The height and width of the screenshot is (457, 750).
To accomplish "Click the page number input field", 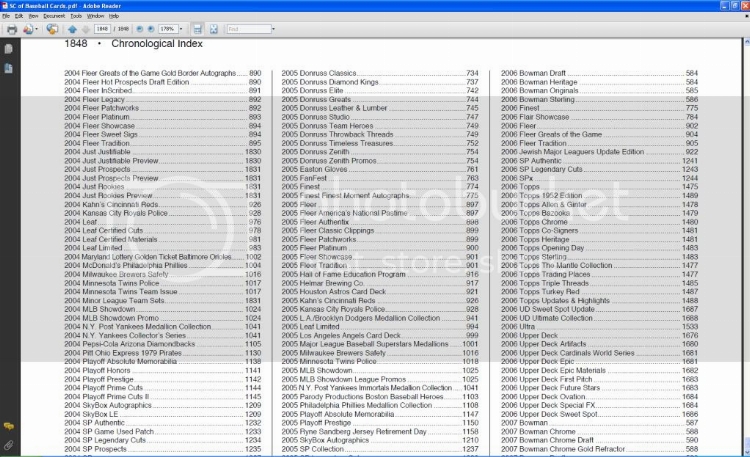I will (x=102, y=29).
